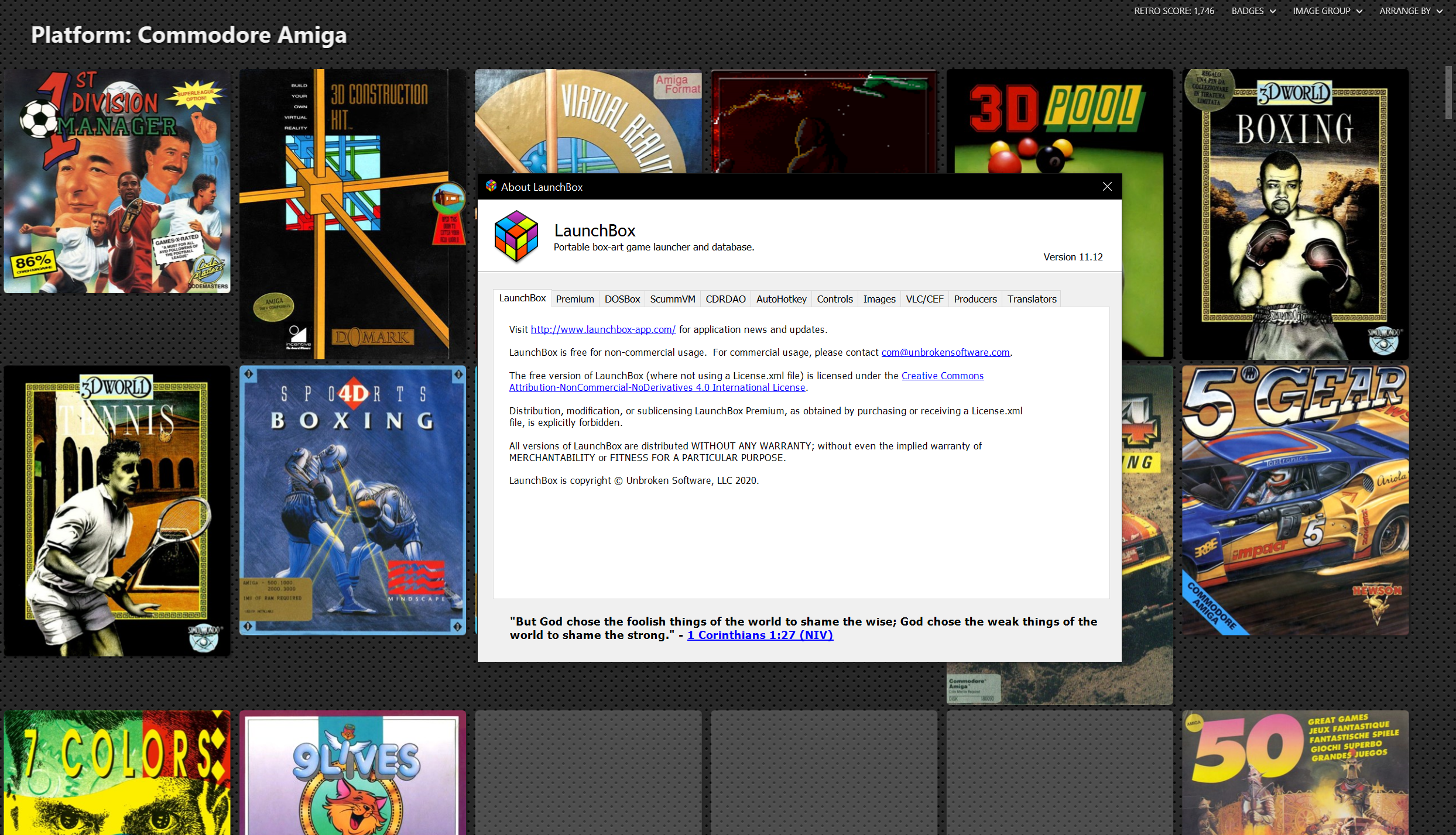
Task: Switch to the DOSBox tab
Action: (x=622, y=299)
